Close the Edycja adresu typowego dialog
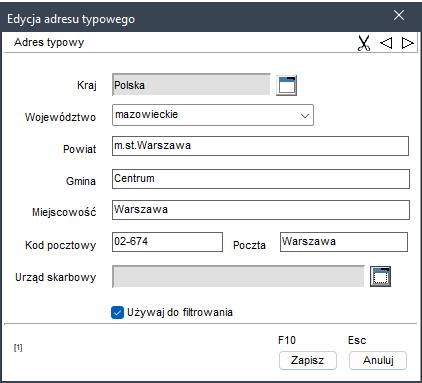 pos(399,15)
